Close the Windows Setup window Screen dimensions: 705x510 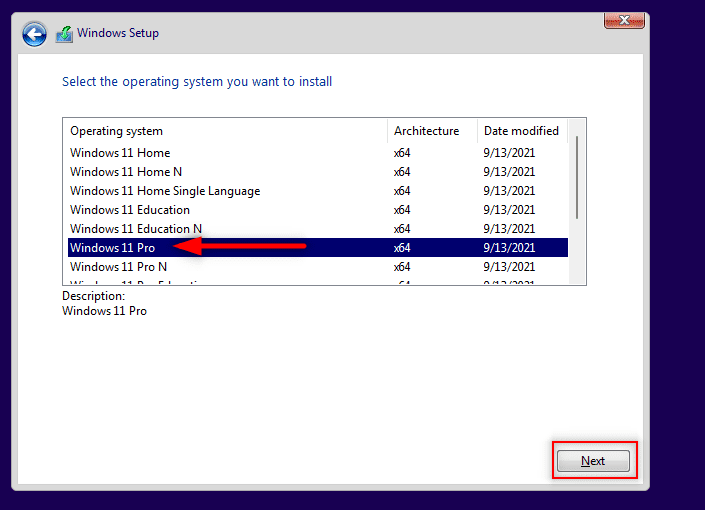(624, 20)
